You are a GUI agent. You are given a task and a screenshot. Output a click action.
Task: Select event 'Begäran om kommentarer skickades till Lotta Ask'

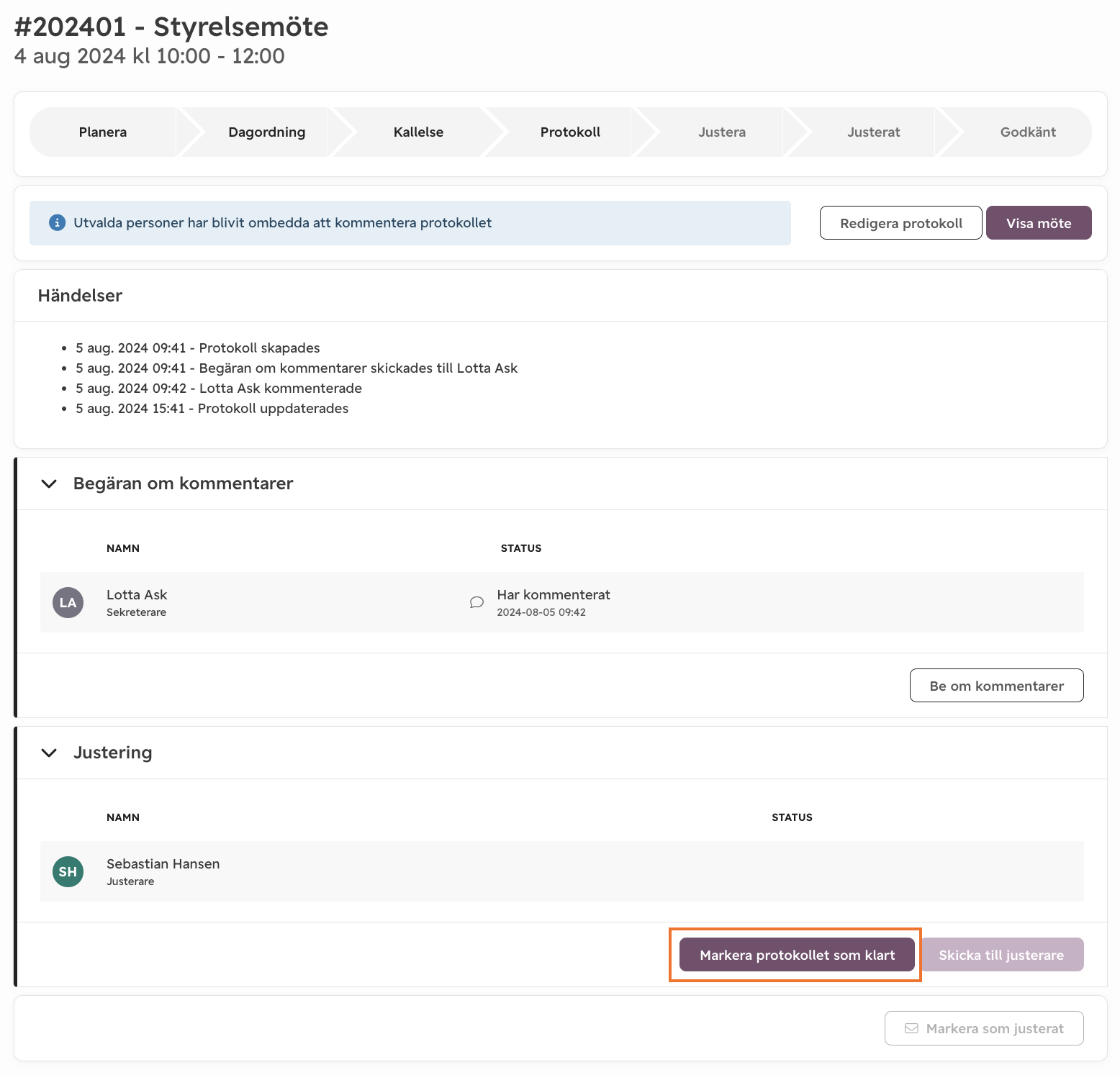297,368
